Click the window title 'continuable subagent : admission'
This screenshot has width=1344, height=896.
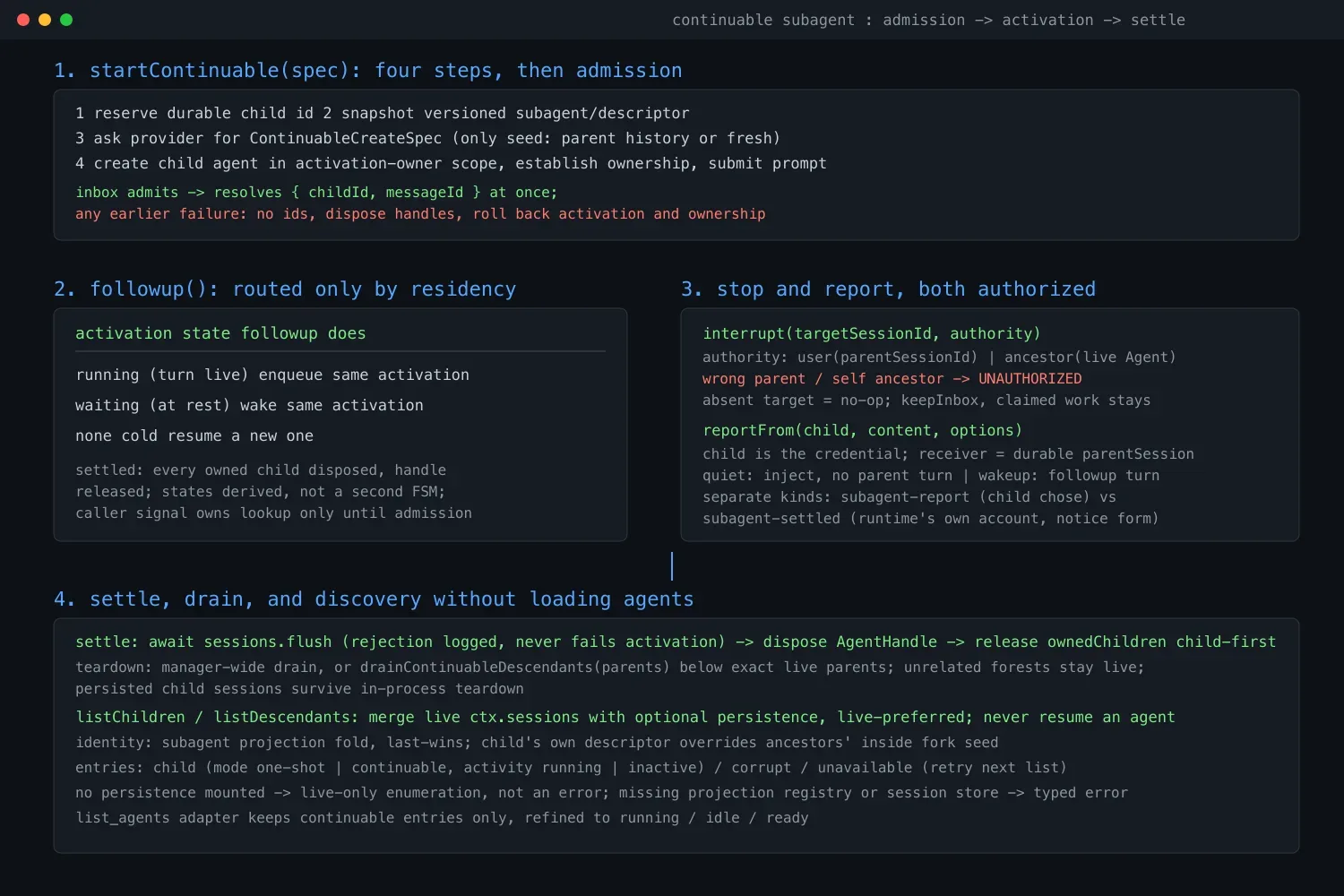pos(928,20)
